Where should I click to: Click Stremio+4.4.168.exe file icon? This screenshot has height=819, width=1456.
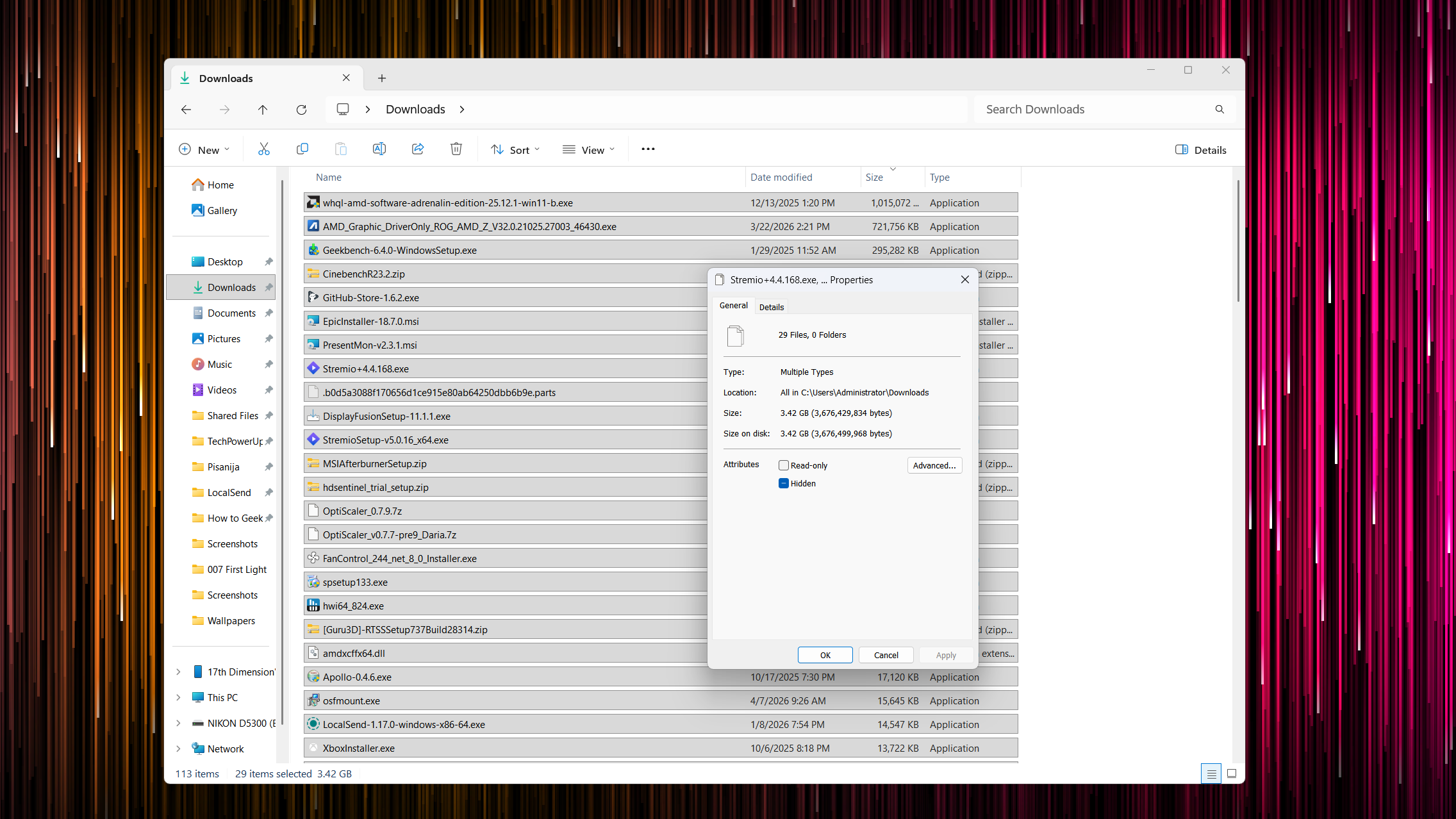pos(313,368)
